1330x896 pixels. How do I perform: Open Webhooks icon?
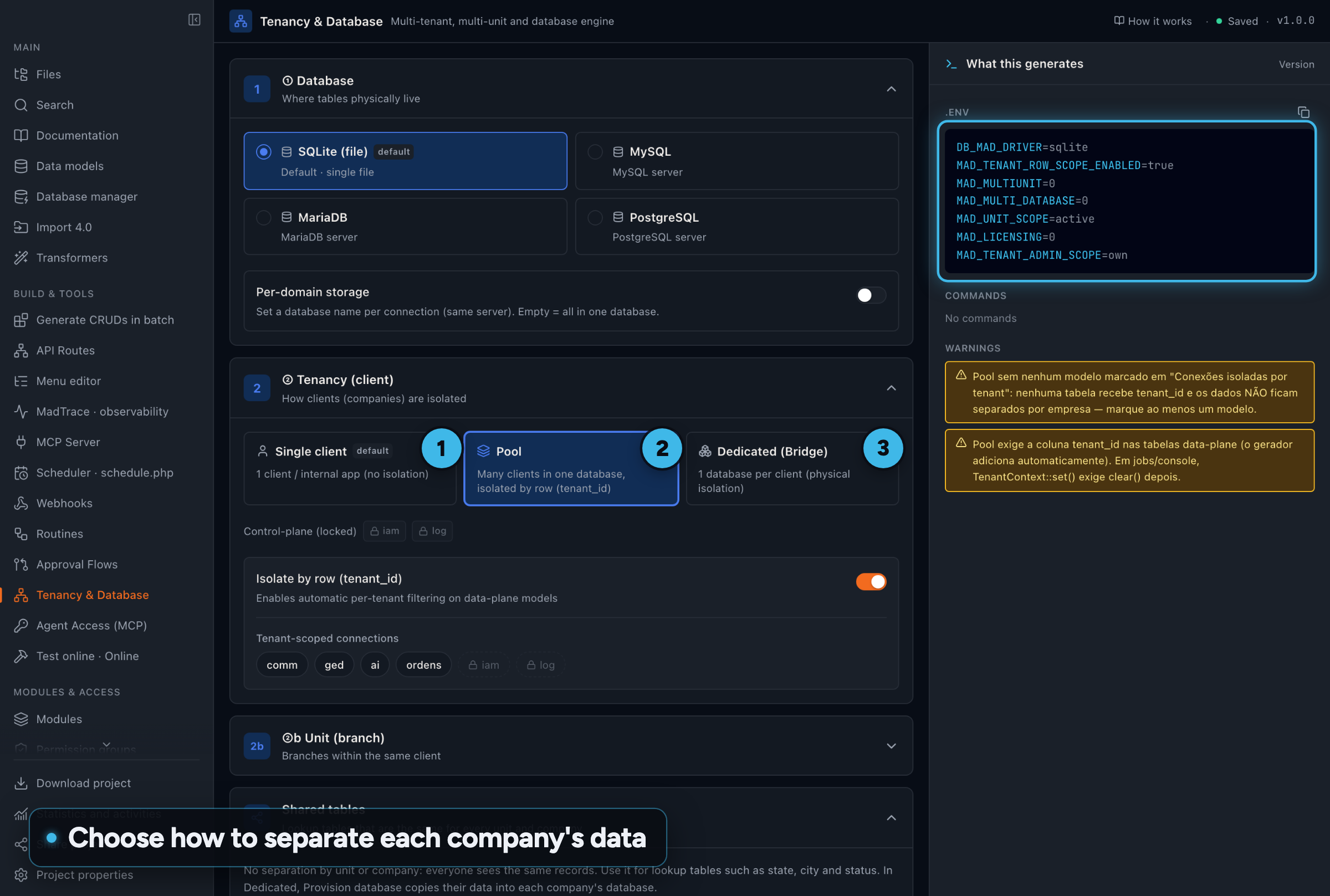pyautogui.click(x=21, y=504)
